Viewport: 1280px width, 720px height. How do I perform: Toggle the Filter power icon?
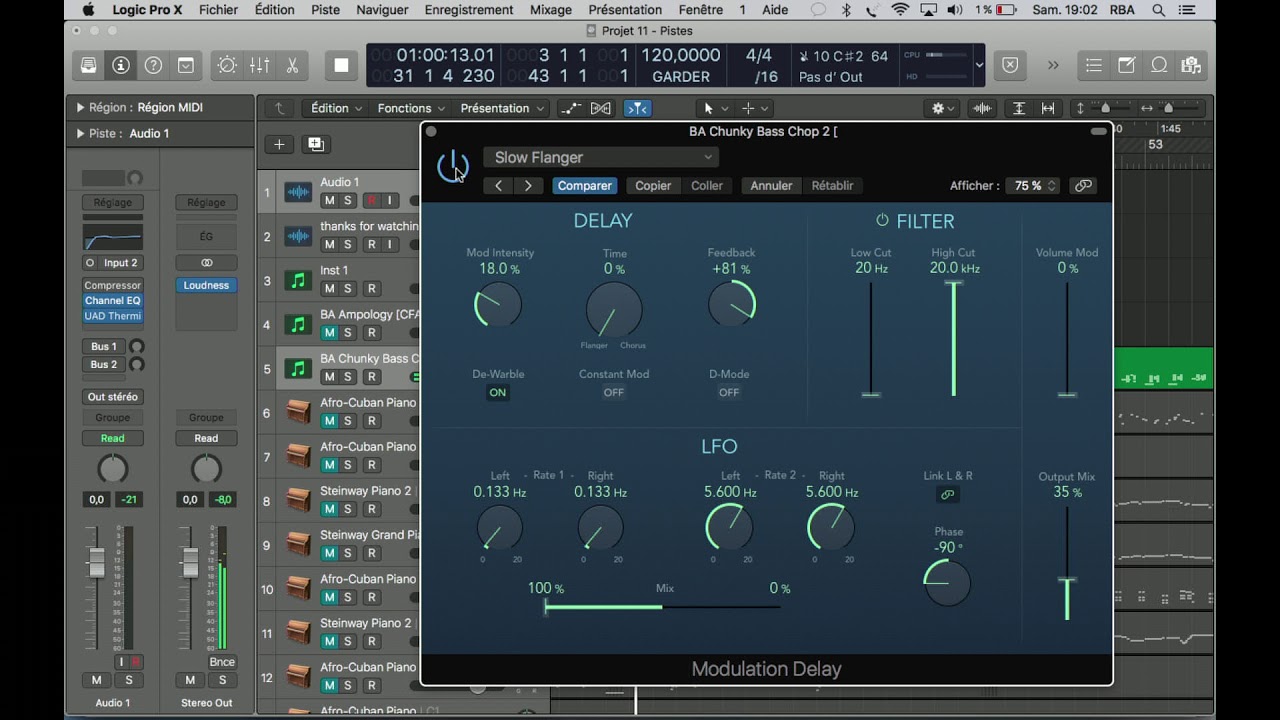pyautogui.click(x=882, y=220)
